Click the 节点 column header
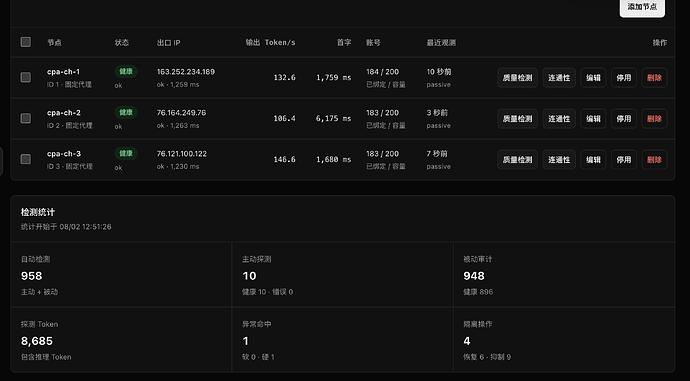 [x=55, y=43]
